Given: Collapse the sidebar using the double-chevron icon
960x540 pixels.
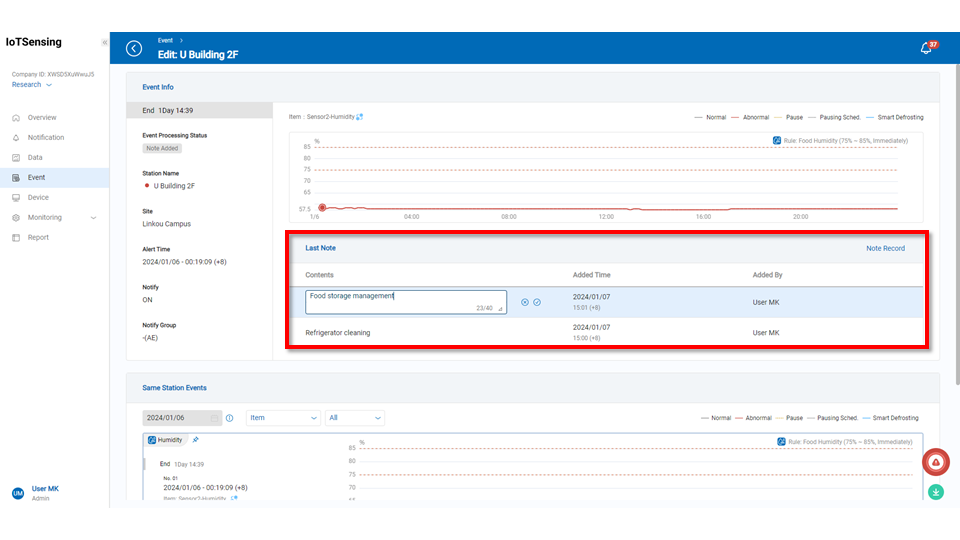Looking at the screenshot, I should pos(105,42).
